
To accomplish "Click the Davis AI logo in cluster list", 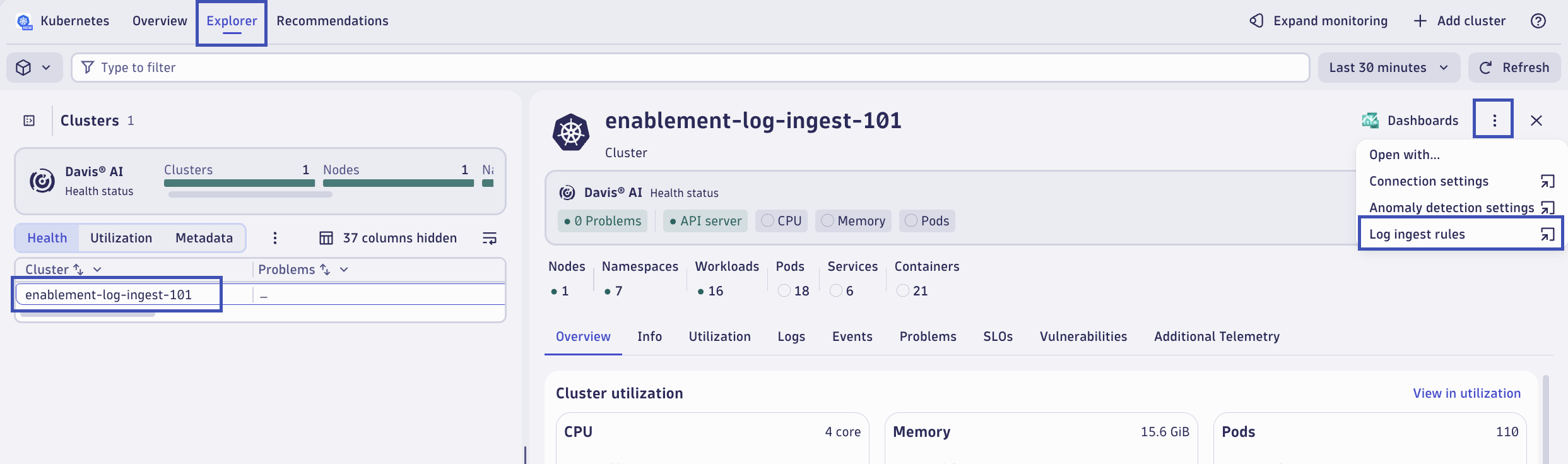I will pyautogui.click(x=42, y=181).
